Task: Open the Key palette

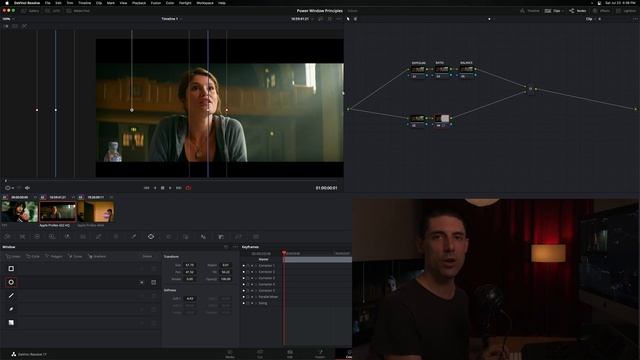Action: pyautogui.click(x=221, y=237)
